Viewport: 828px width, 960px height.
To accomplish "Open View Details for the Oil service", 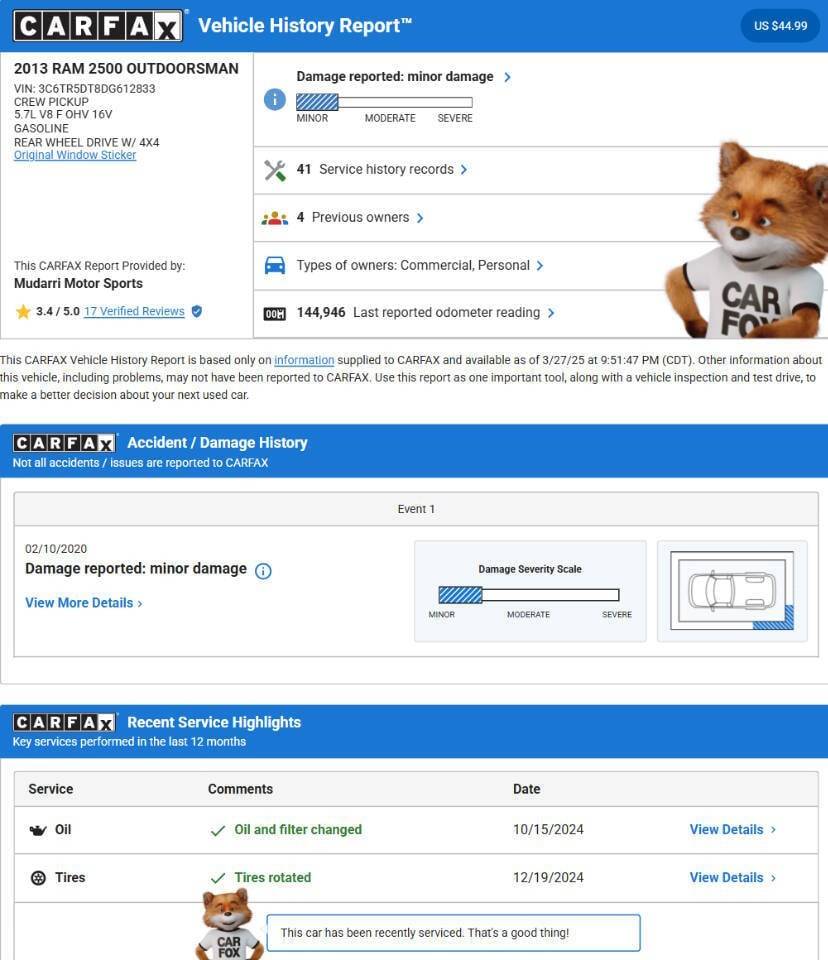I will point(732,830).
